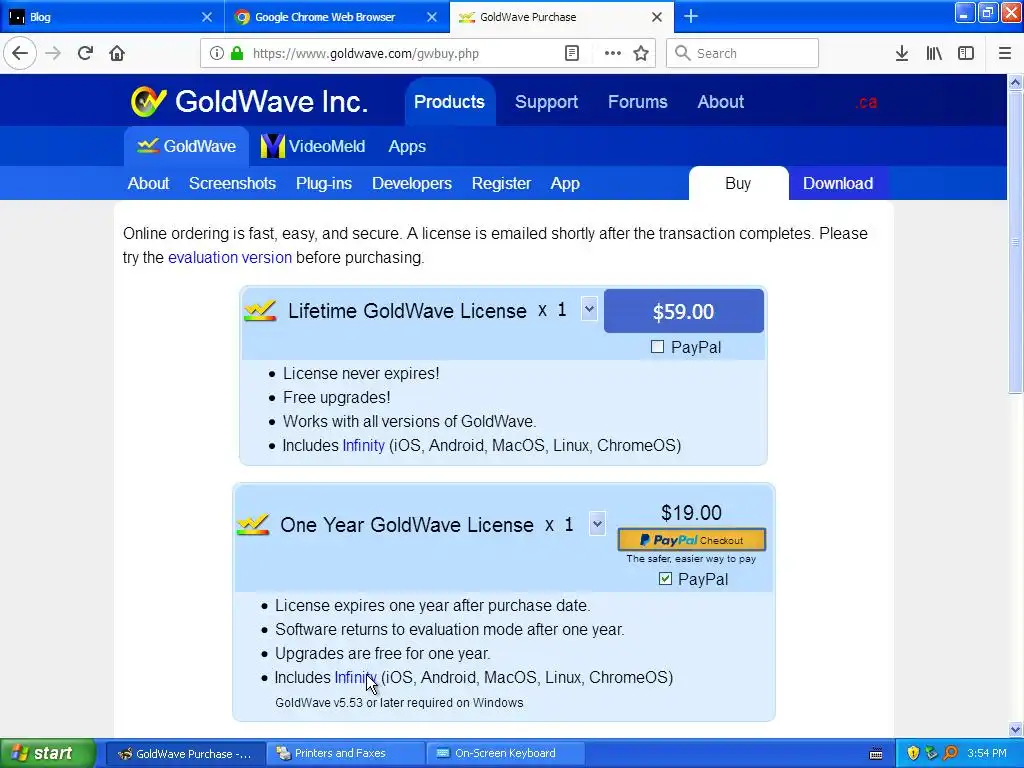Click the $59.00 purchase button
The image size is (1024, 768).
coord(684,311)
